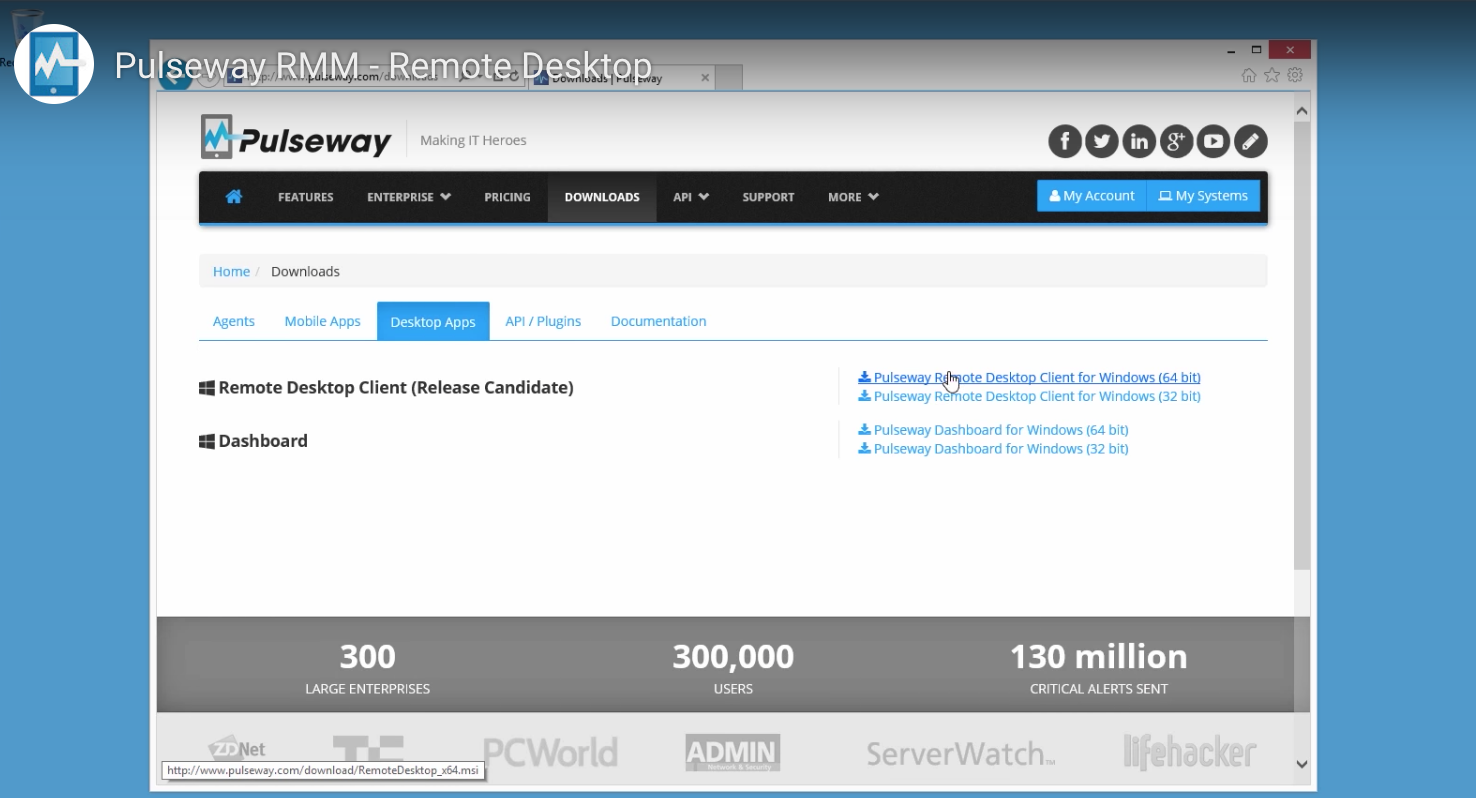
Task: Switch to the Mobile Apps tab
Action: point(322,321)
